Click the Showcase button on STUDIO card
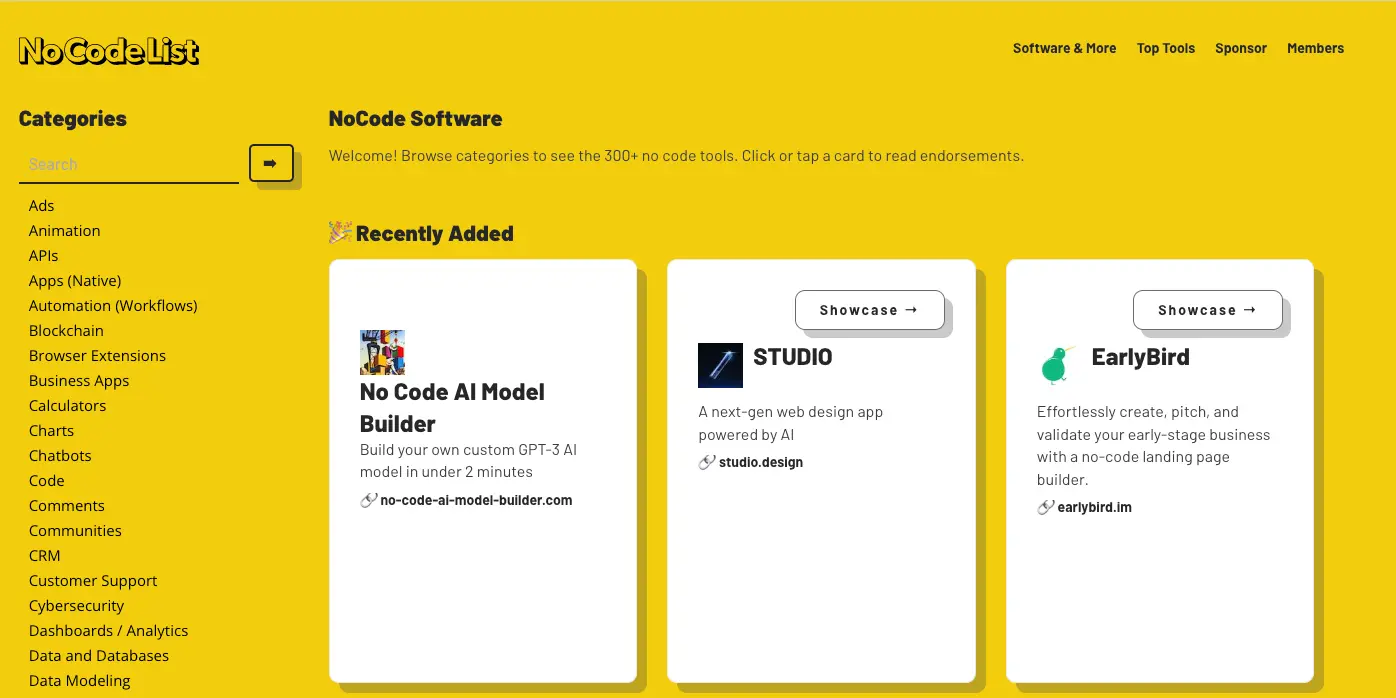 pos(869,310)
